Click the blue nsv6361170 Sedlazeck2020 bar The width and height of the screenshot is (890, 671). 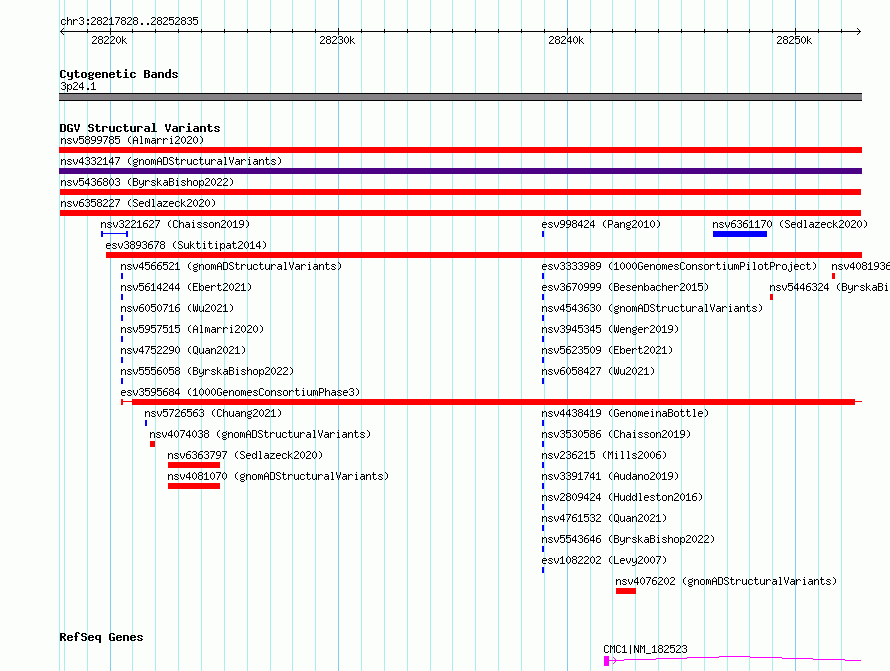[x=740, y=234]
